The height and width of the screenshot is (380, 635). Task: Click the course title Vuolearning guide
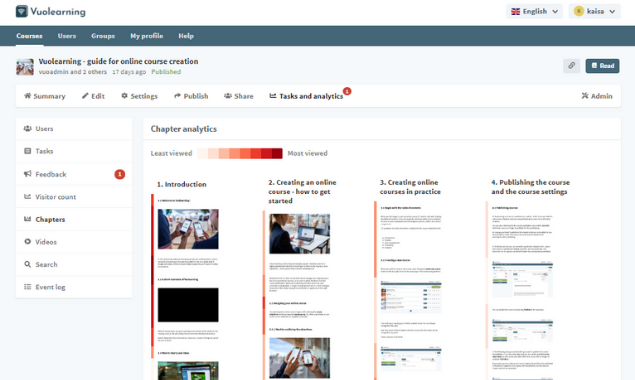[118, 61]
